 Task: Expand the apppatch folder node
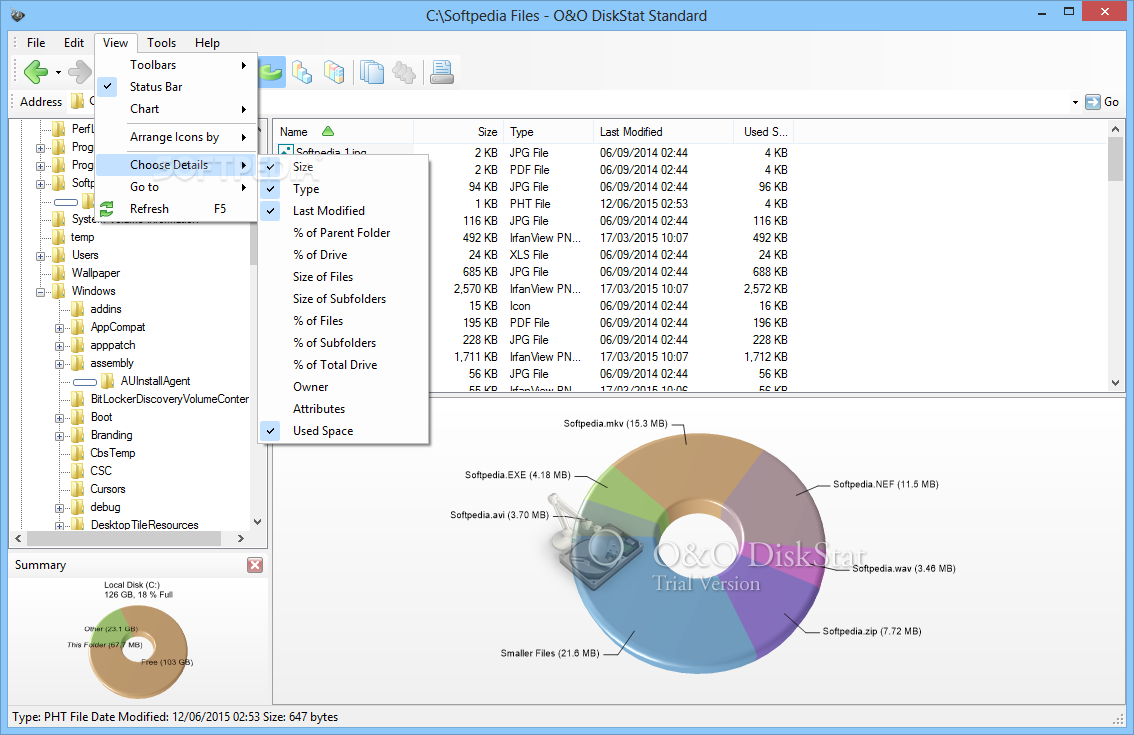pyautogui.click(x=59, y=346)
